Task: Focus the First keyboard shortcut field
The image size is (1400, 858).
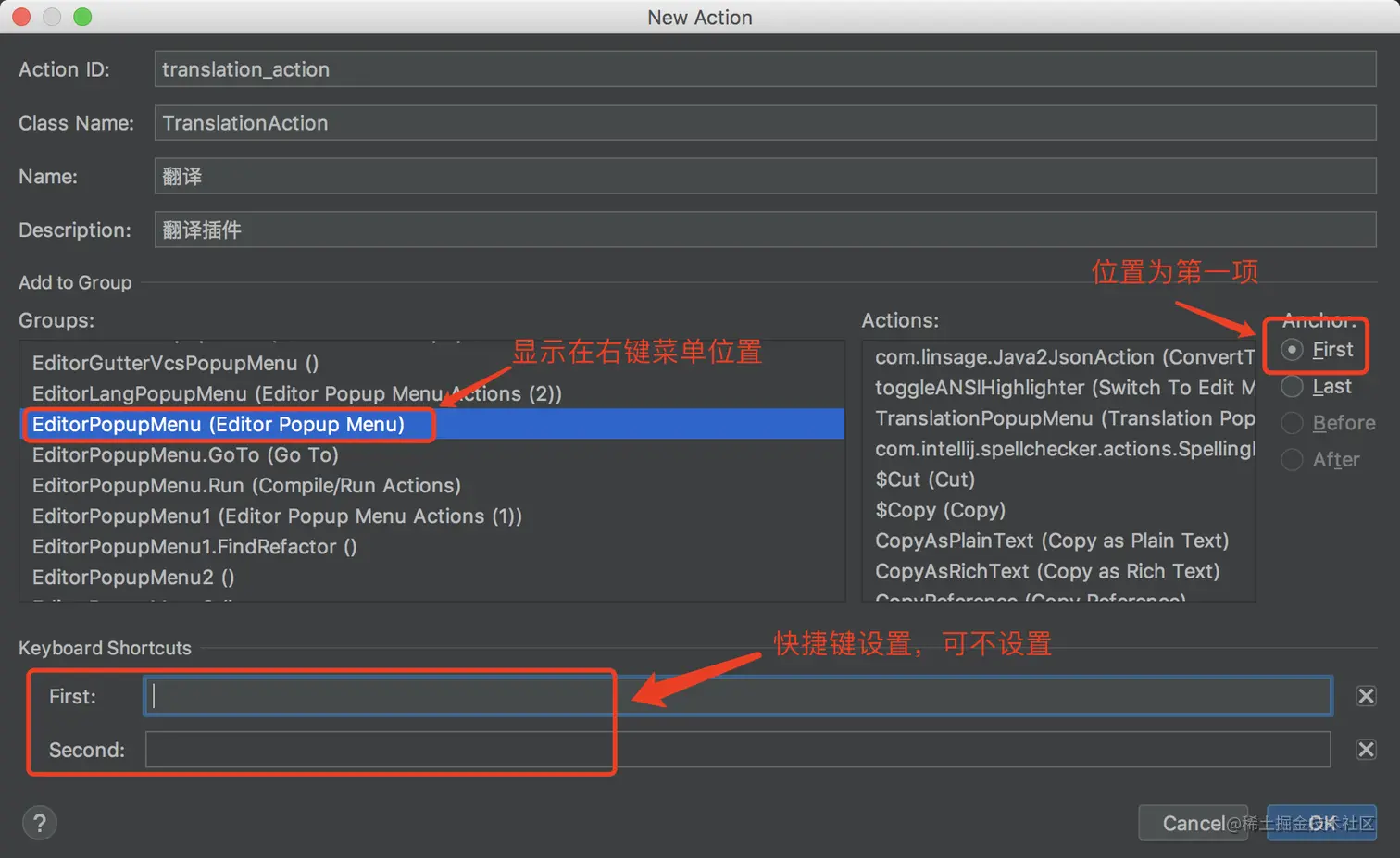Action: (x=738, y=696)
